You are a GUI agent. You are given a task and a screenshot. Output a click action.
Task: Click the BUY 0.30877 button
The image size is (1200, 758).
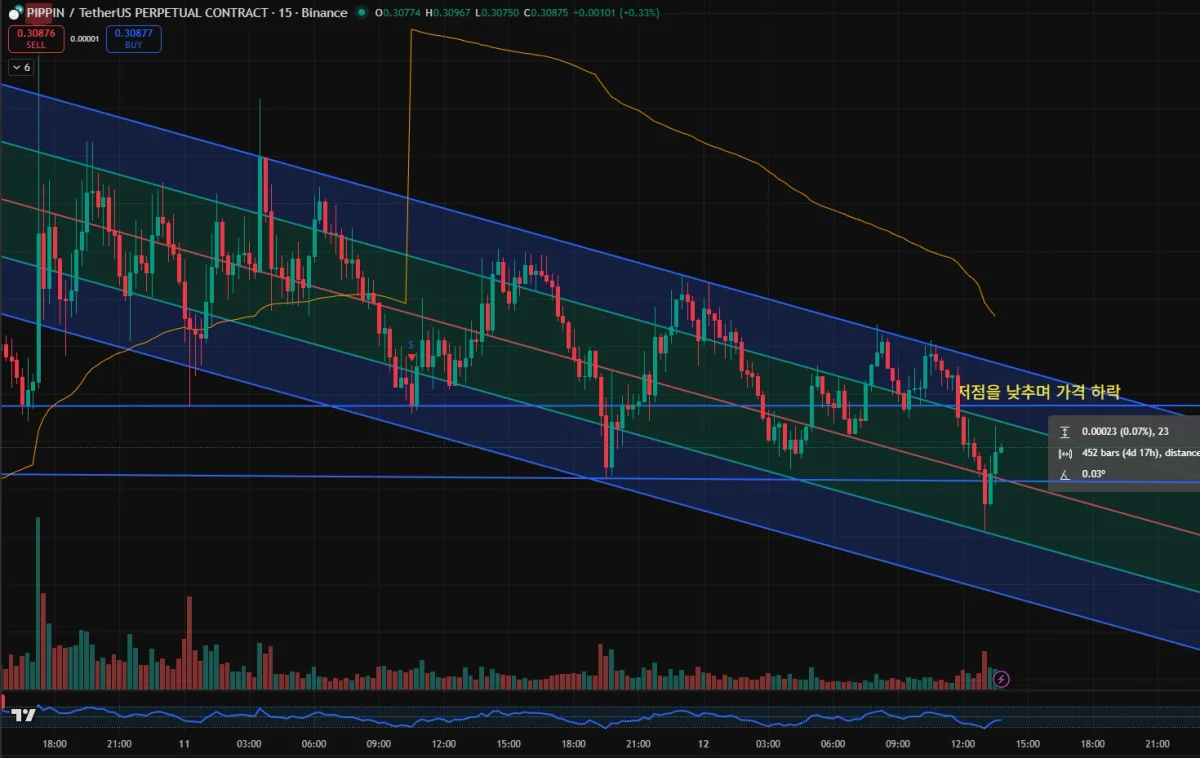[x=134, y=39]
